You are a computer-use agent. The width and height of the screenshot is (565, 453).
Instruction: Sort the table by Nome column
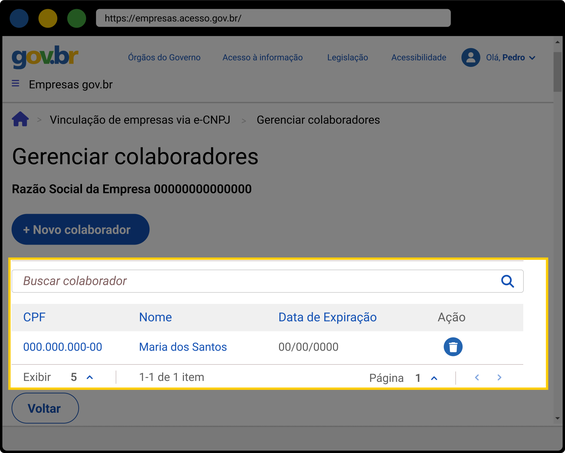[155, 317]
